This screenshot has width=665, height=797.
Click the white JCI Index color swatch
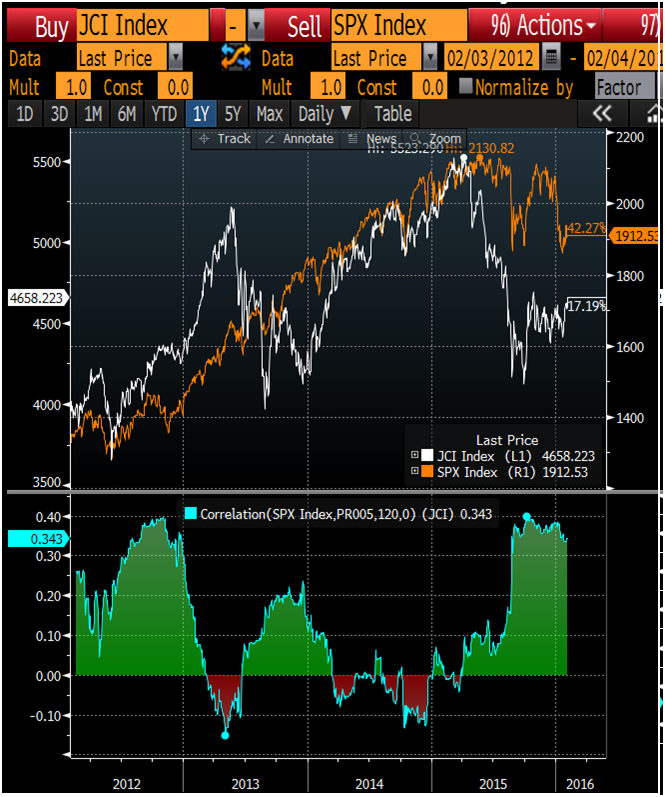point(427,455)
